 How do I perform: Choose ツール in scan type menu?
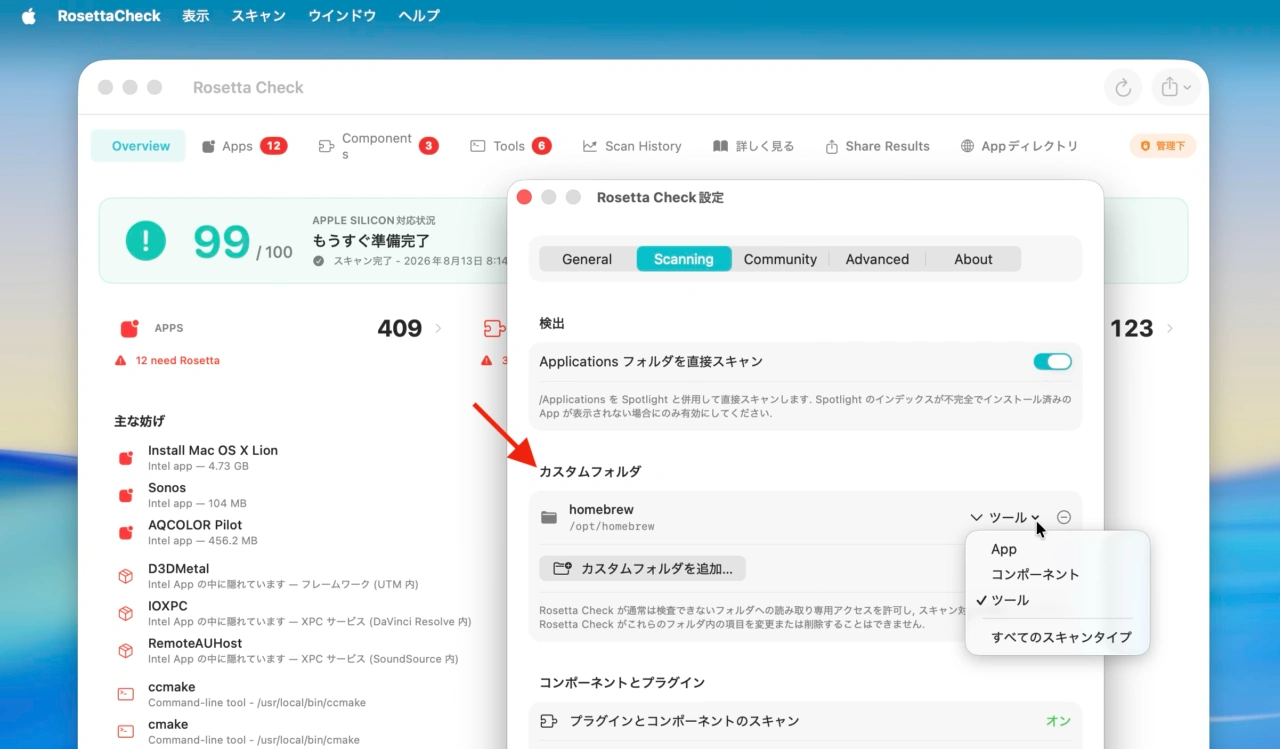point(1057,600)
